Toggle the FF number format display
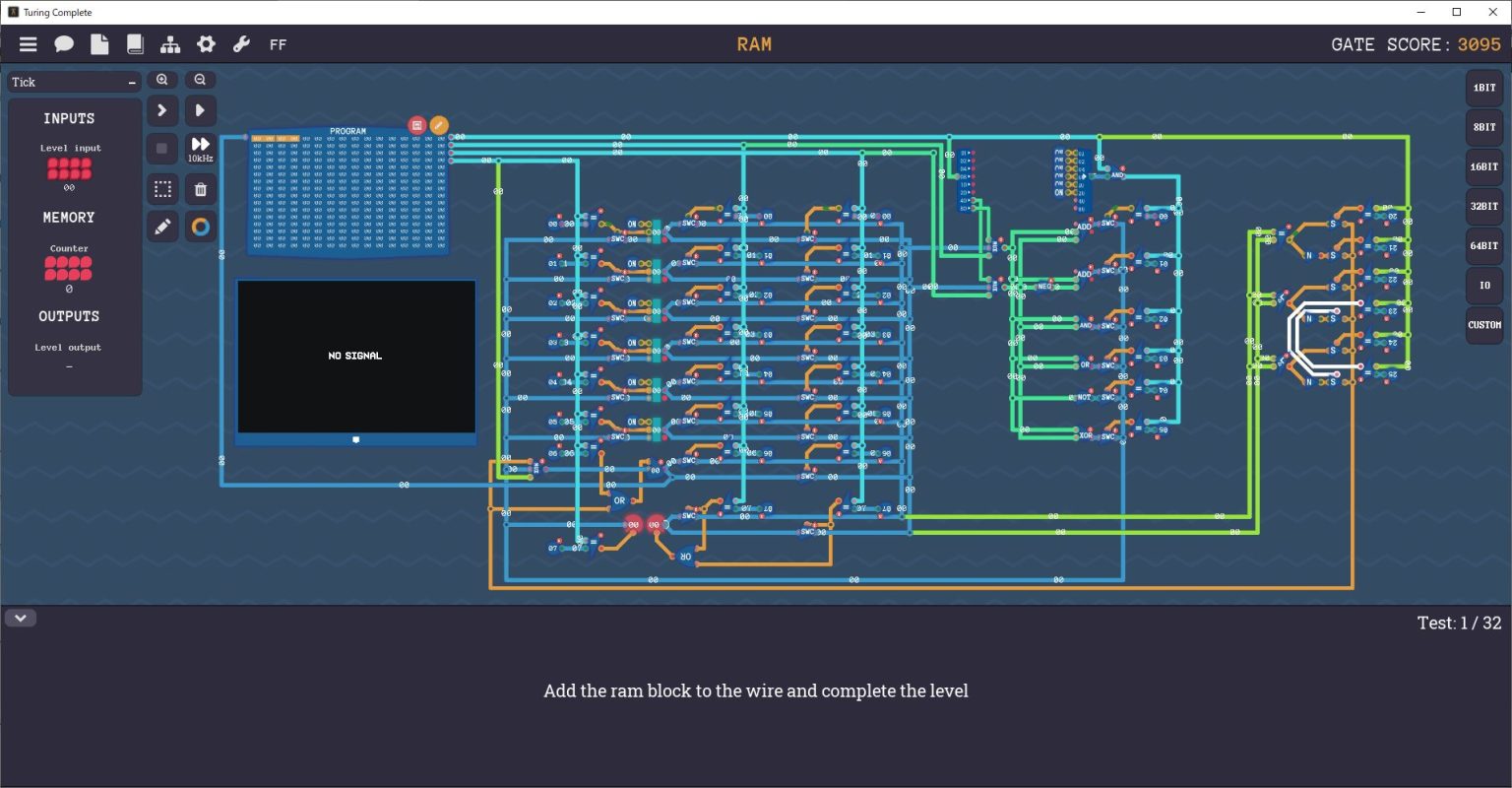Viewport: 1512px width, 788px height. point(278,44)
